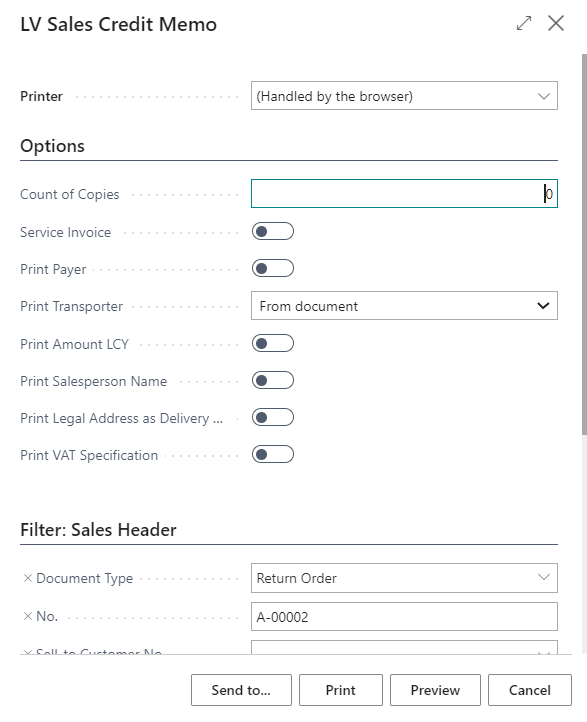587x722 pixels.
Task: Click the Print button
Action: click(x=341, y=690)
